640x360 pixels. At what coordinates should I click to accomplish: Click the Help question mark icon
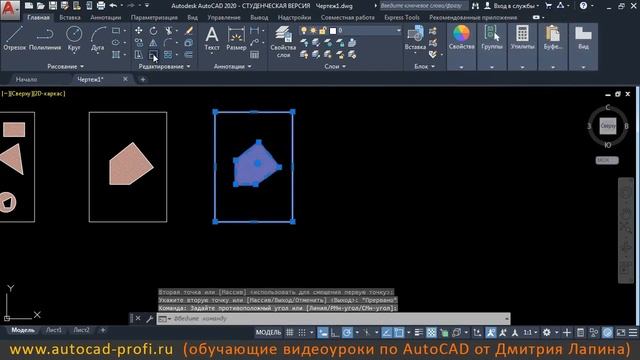[583, 6]
